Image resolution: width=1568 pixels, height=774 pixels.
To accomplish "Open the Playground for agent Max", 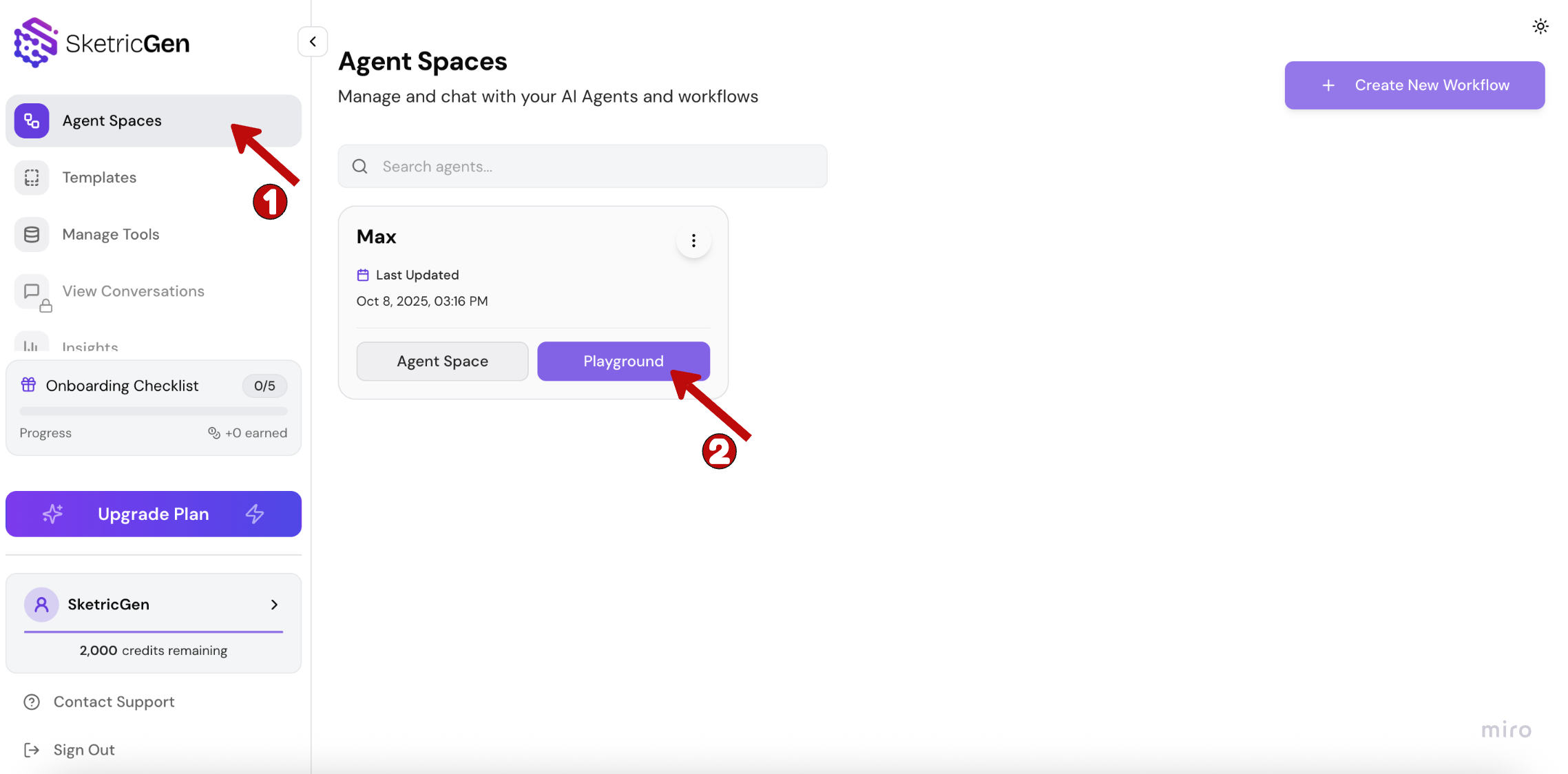I will 623,361.
